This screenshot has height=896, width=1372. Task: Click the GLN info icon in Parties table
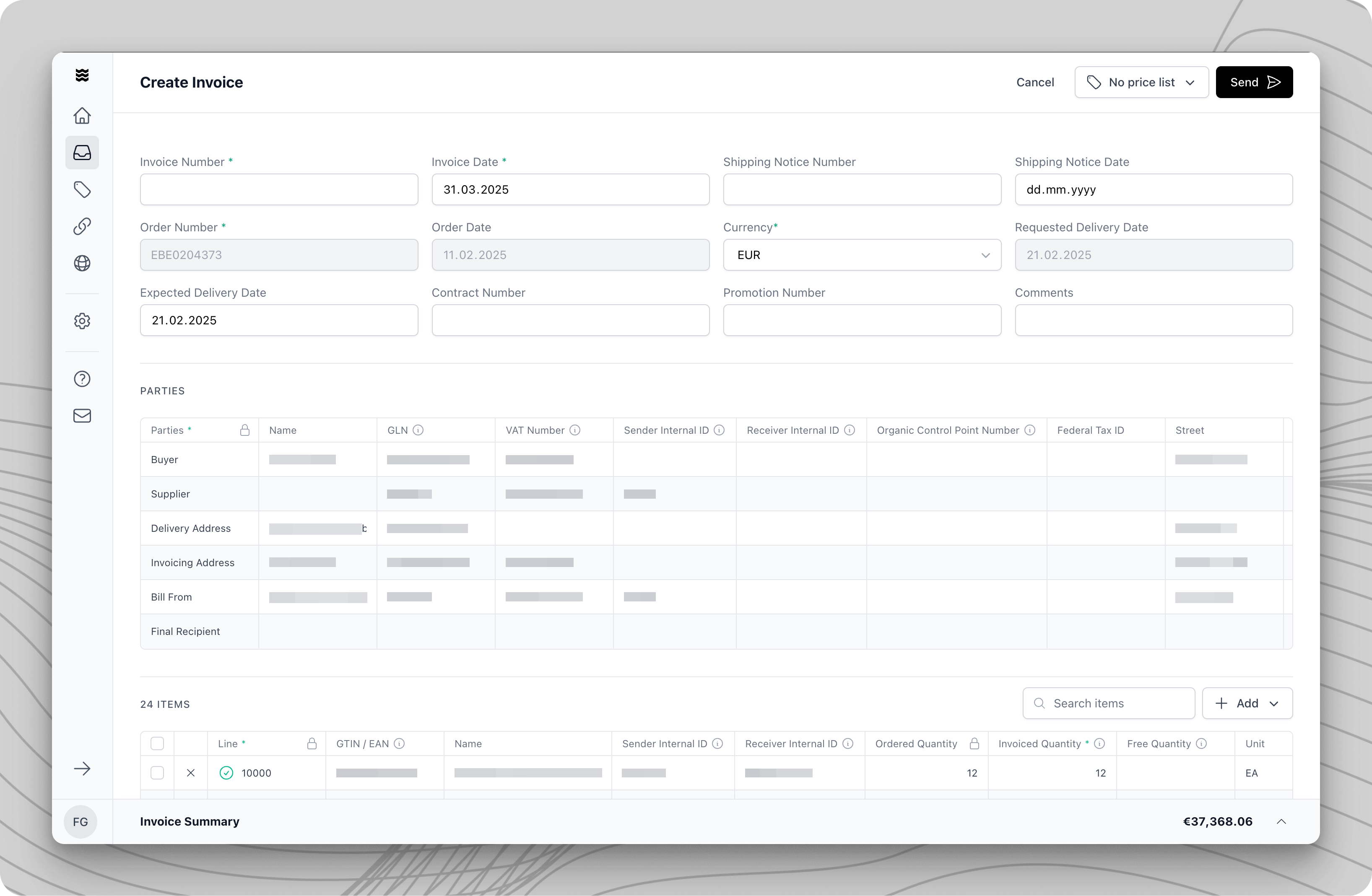(418, 430)
